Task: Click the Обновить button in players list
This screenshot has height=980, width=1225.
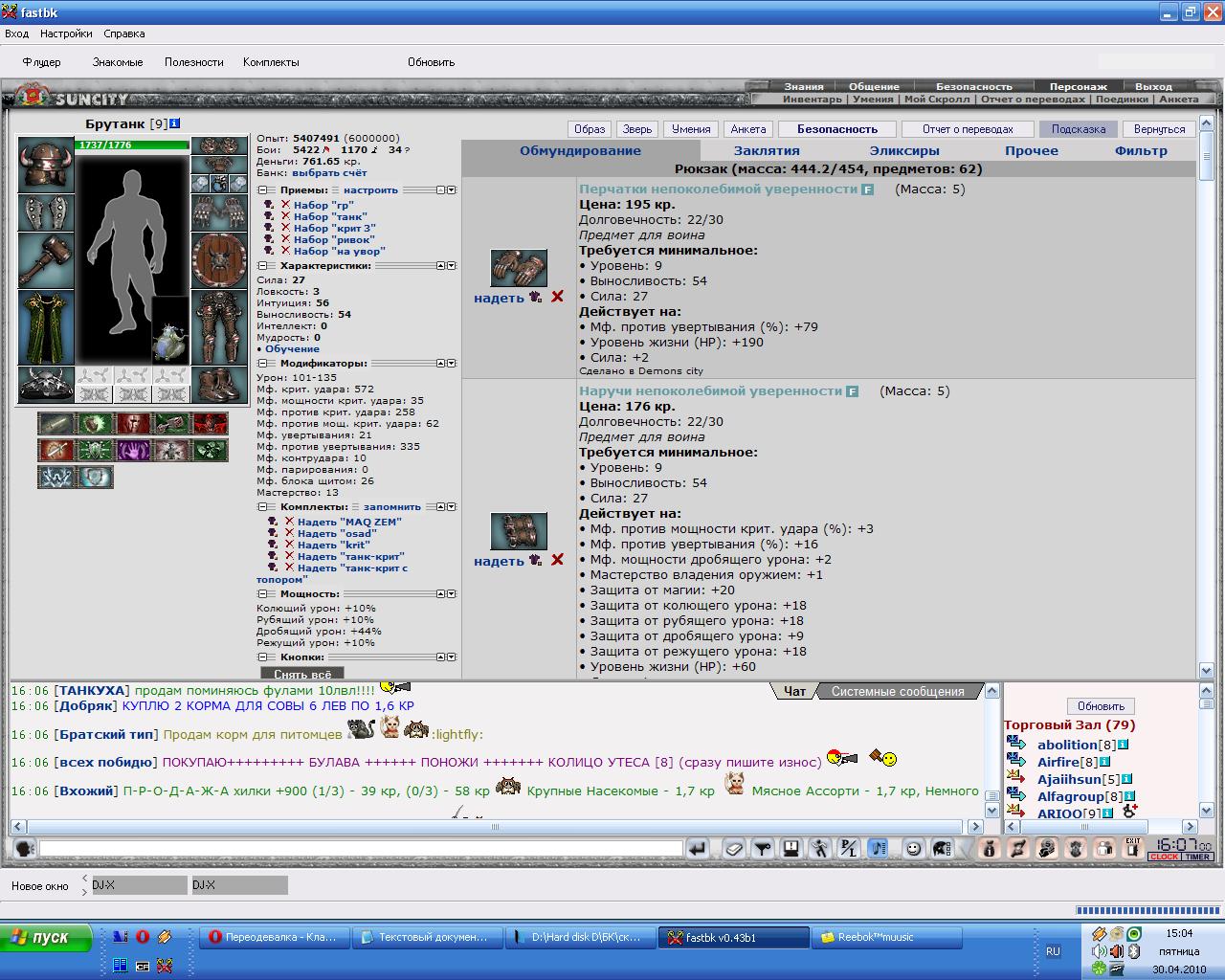Action: click(1101, 705)
